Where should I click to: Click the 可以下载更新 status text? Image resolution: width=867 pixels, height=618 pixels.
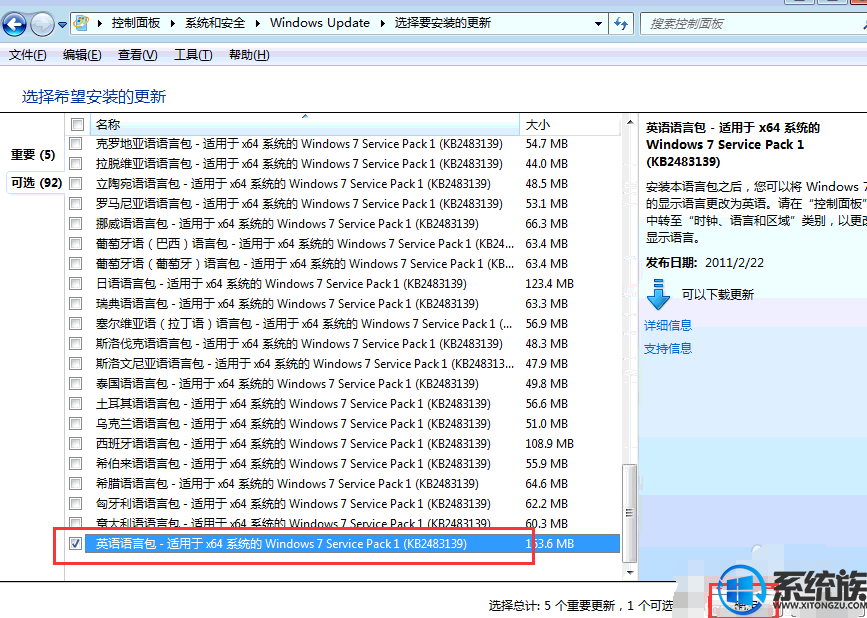pyautogui.click(x=717, y=295)
